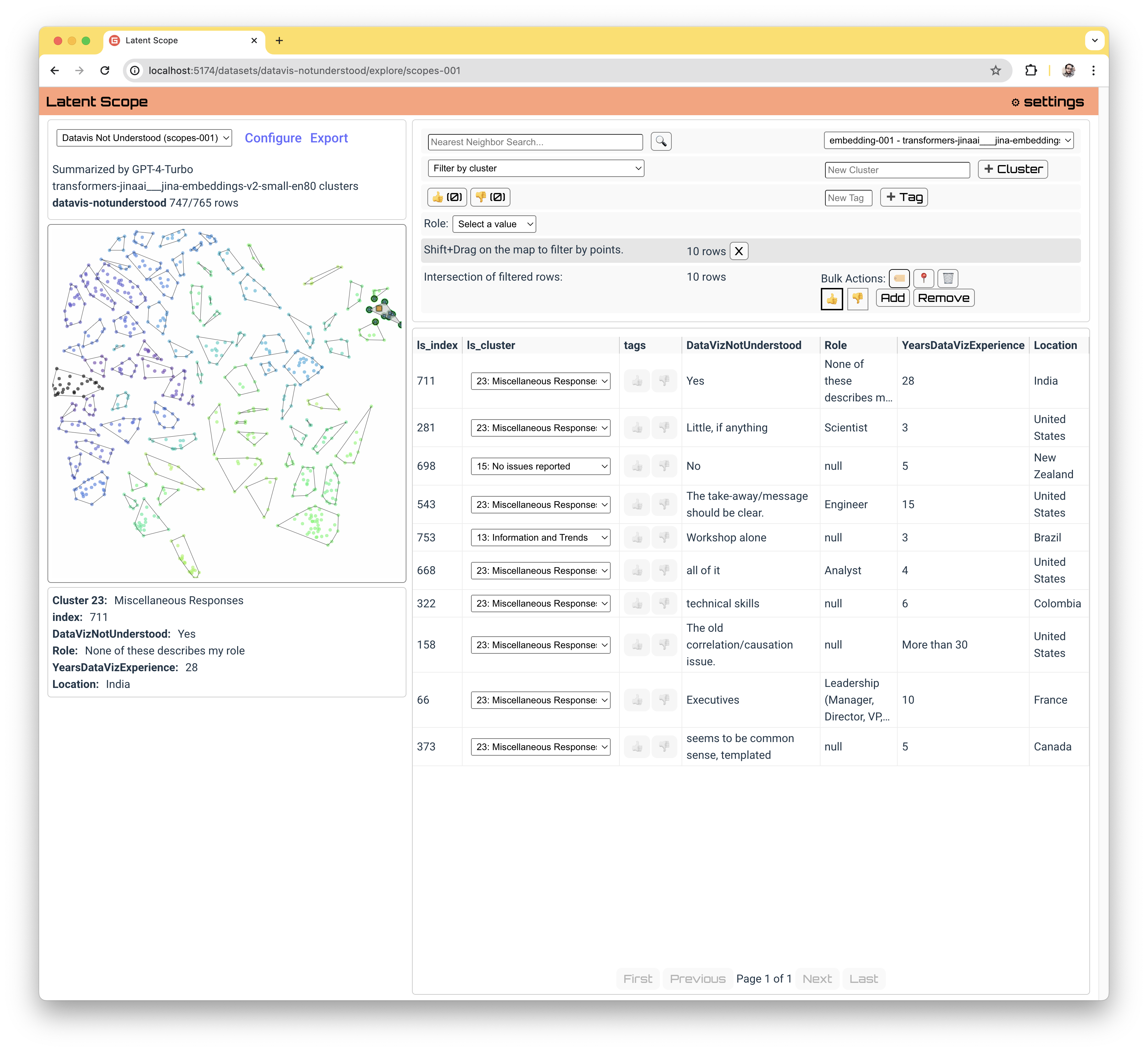Click the Add button for bulk actions
This screenshot has height=1052, width=1148.
(891, 297)
